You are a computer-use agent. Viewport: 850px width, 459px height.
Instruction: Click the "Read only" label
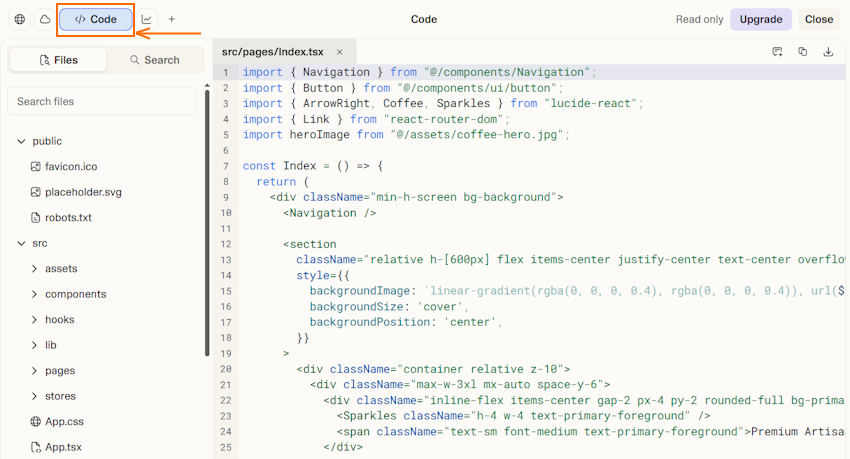(x=699, y=19)
